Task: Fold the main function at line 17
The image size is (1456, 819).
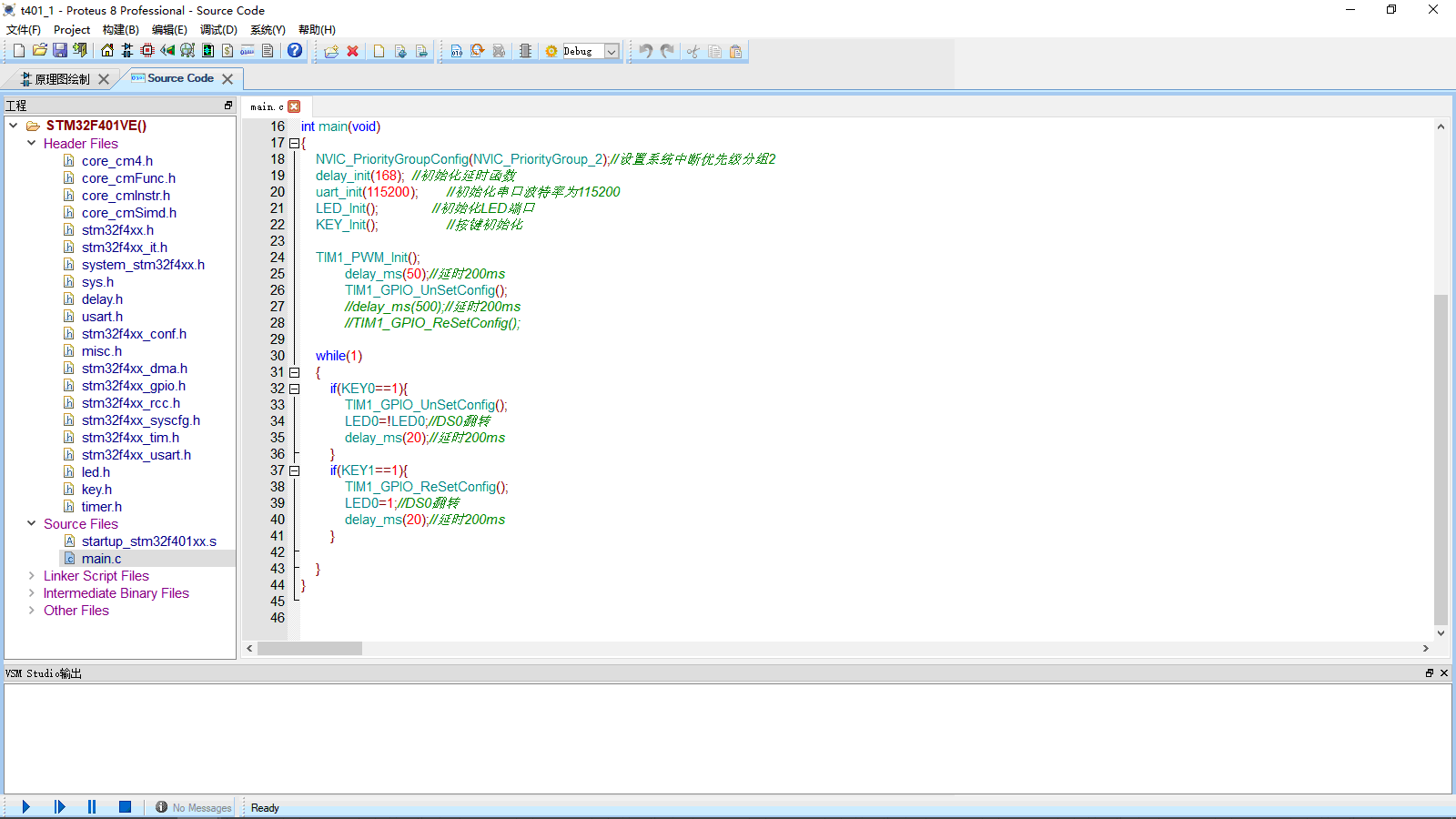Action: click(x=294, y=143)
